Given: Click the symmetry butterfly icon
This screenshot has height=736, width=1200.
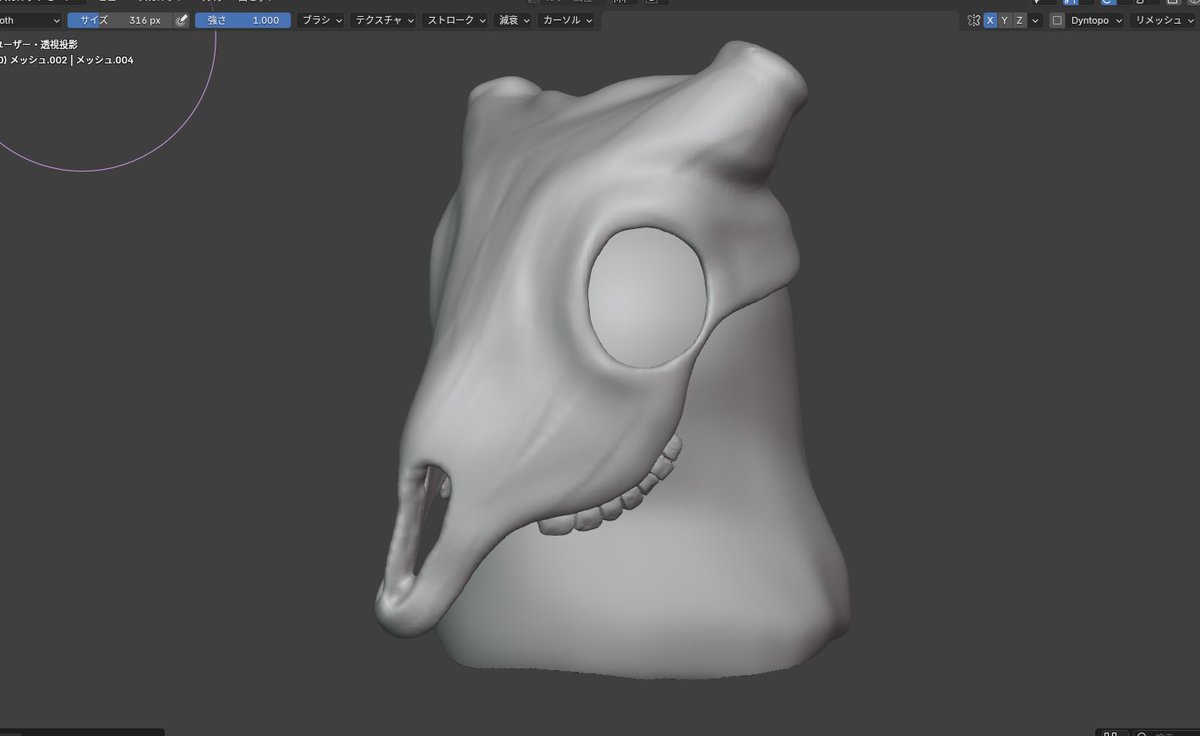Looking at the screenshot, I should 973,20.
